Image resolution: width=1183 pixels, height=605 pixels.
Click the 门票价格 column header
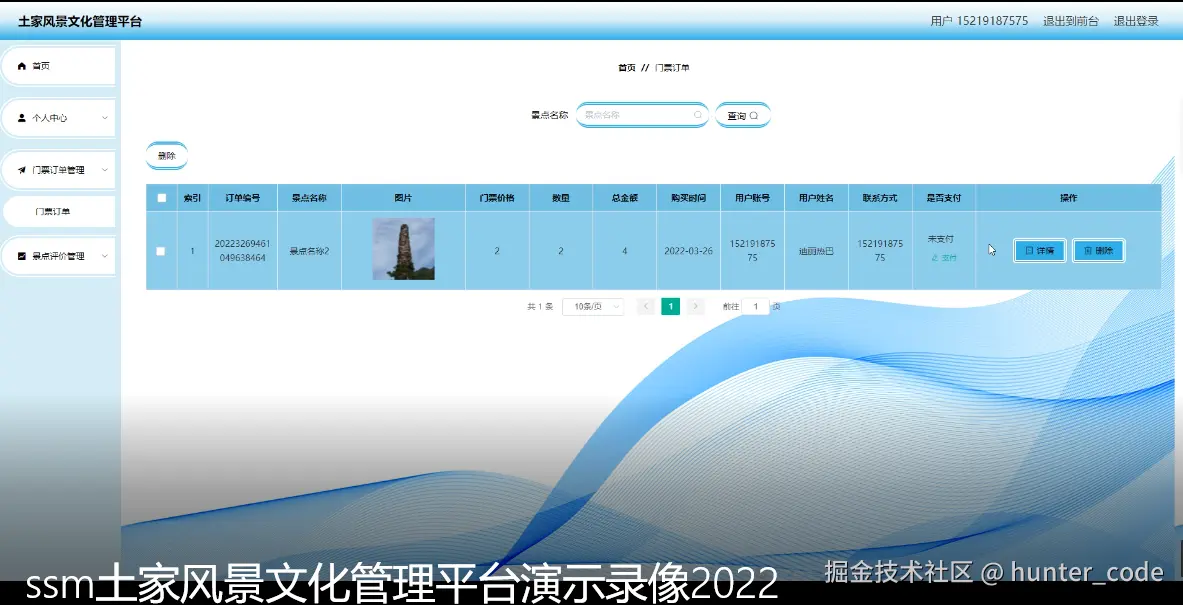497,198
